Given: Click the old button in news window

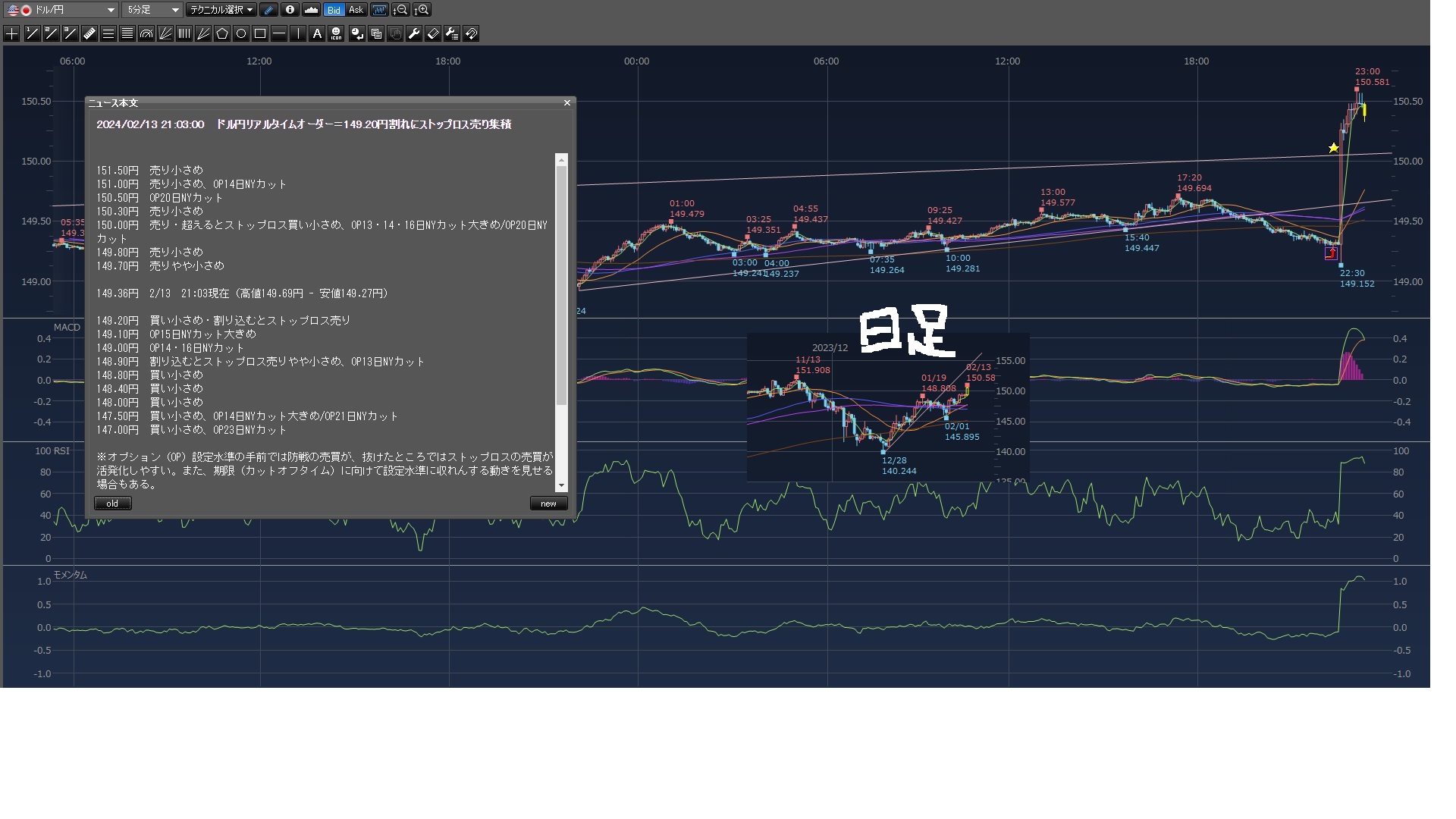Looking at the screenshot, I should tap(112, 504).
